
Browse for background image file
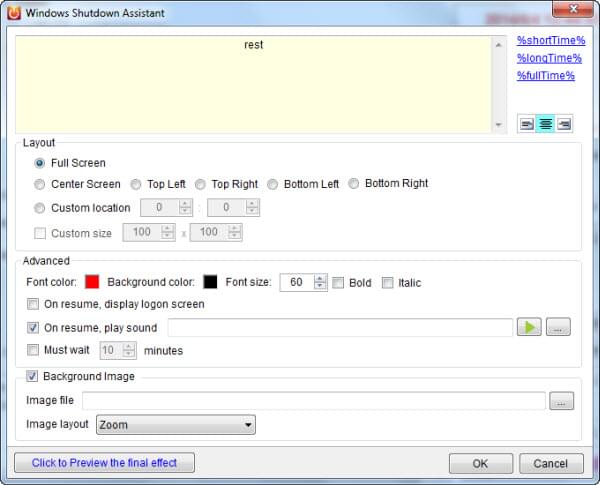(x=563, y=401)
